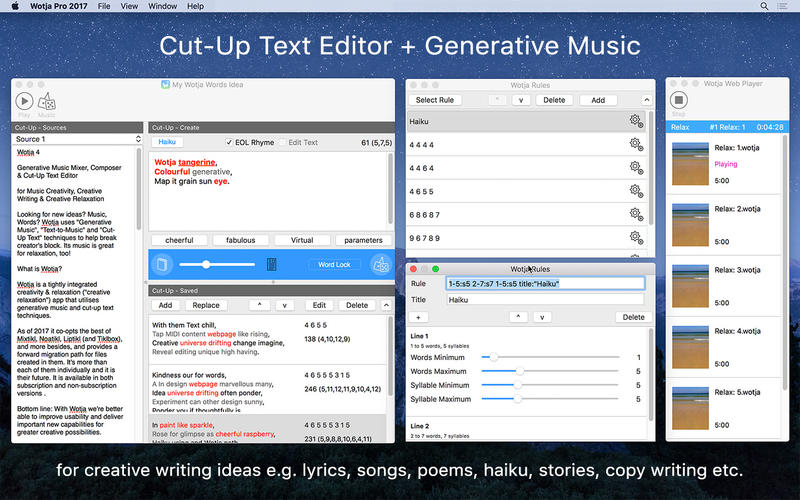Open the gear settings for 4 6 5 5 rule
Viewport: 800px width, 500px height.
pyautogui.click(x=636, y=191)
